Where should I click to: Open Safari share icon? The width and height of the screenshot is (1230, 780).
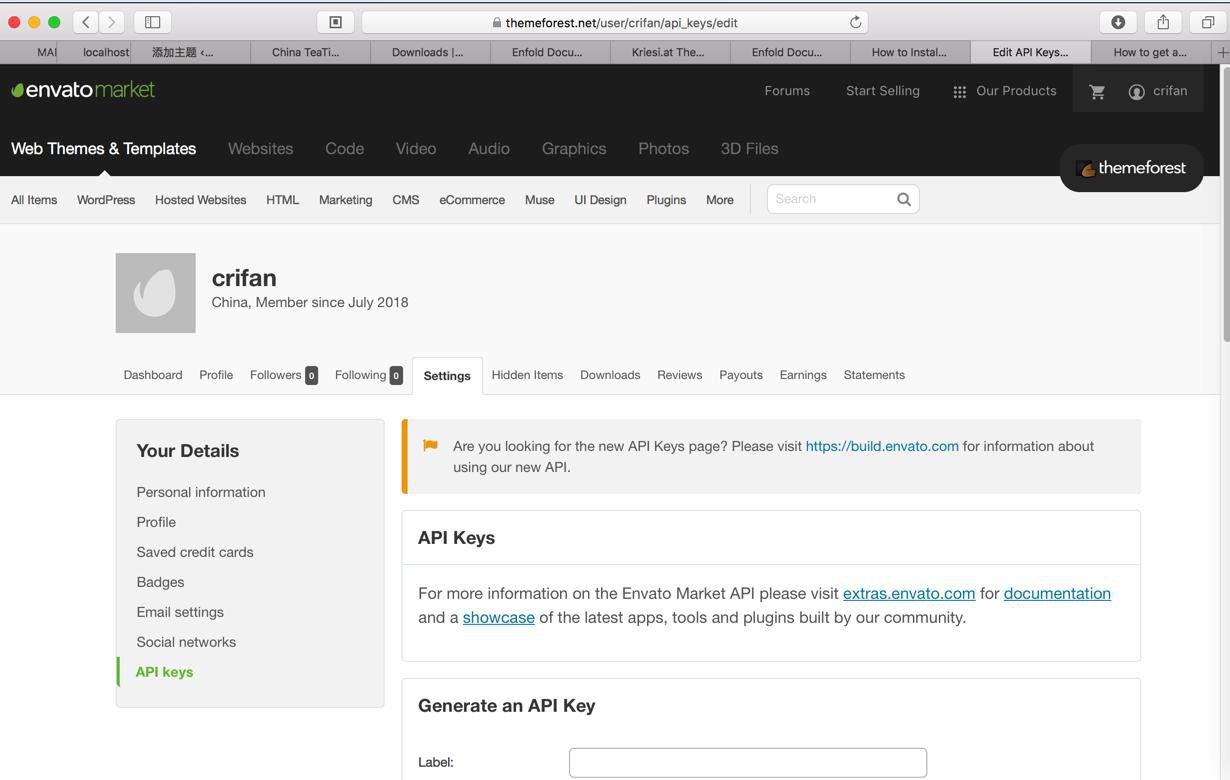coord(1163,22)
